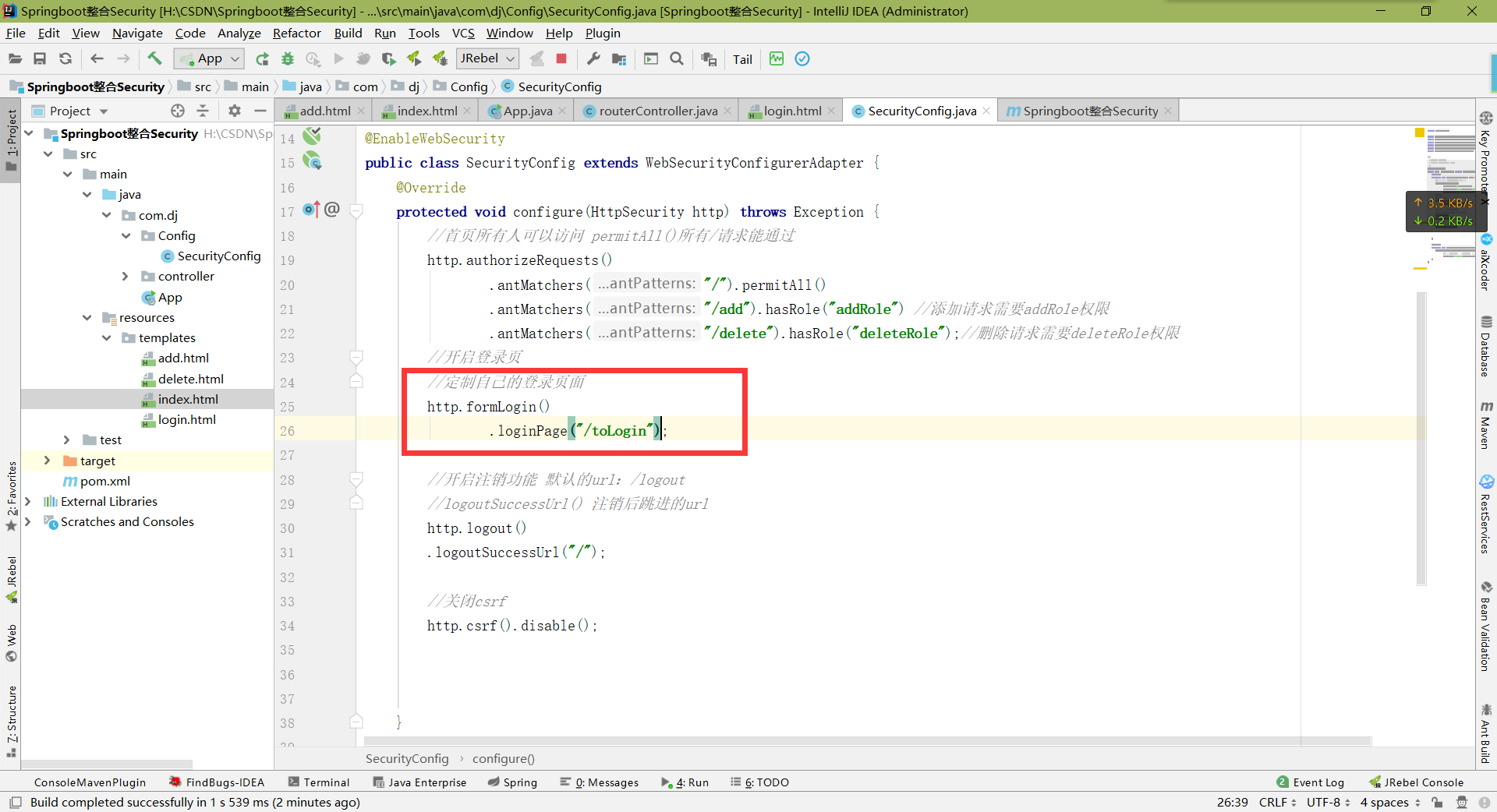
Task: Click the green monitor chart icon
Action: tap(777, 58)
